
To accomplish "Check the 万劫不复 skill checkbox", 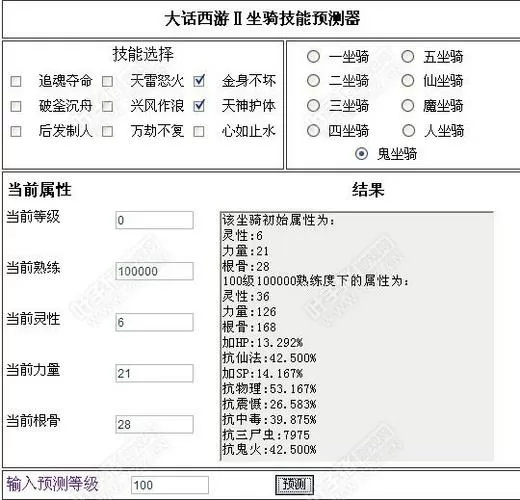I will [107, 131].
